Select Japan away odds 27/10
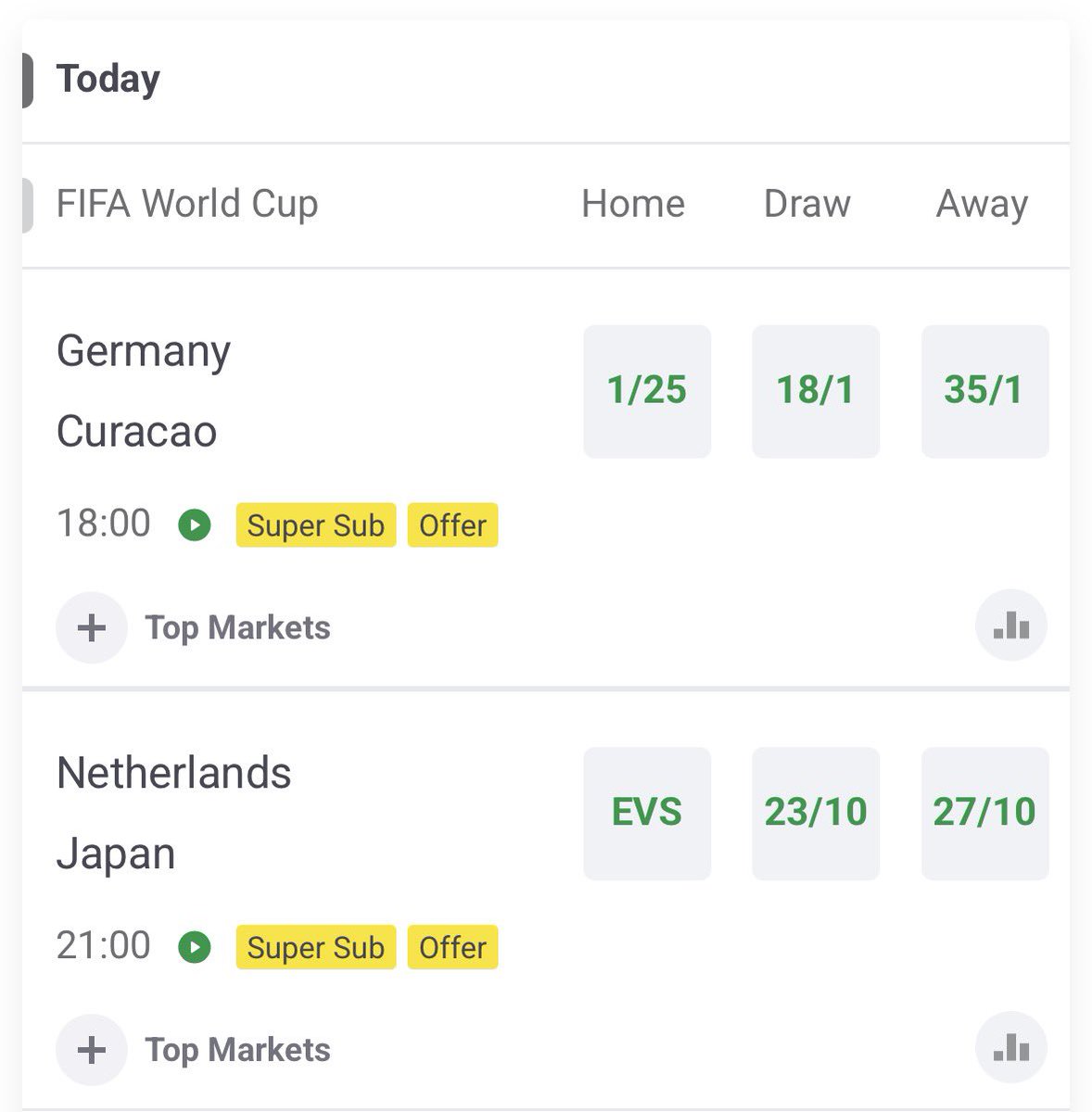 984,814
